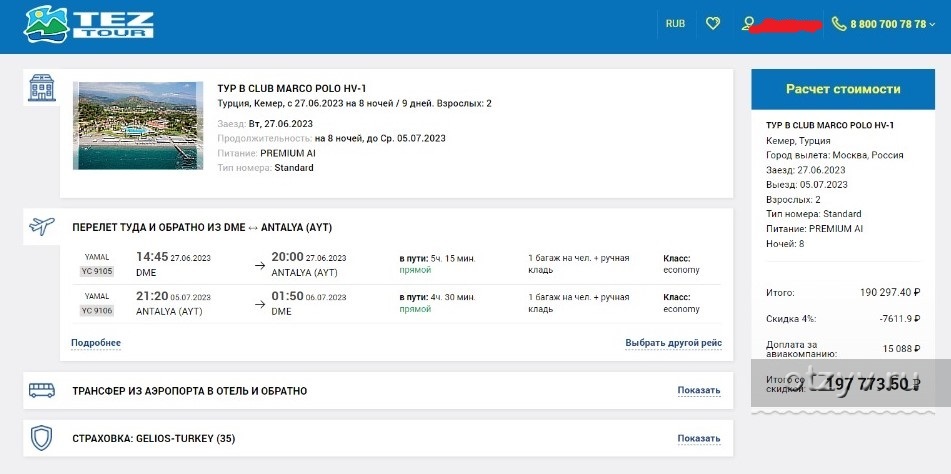Click the Расчет стоимости header
Viewport: 951px width, 474px height.
842,89
